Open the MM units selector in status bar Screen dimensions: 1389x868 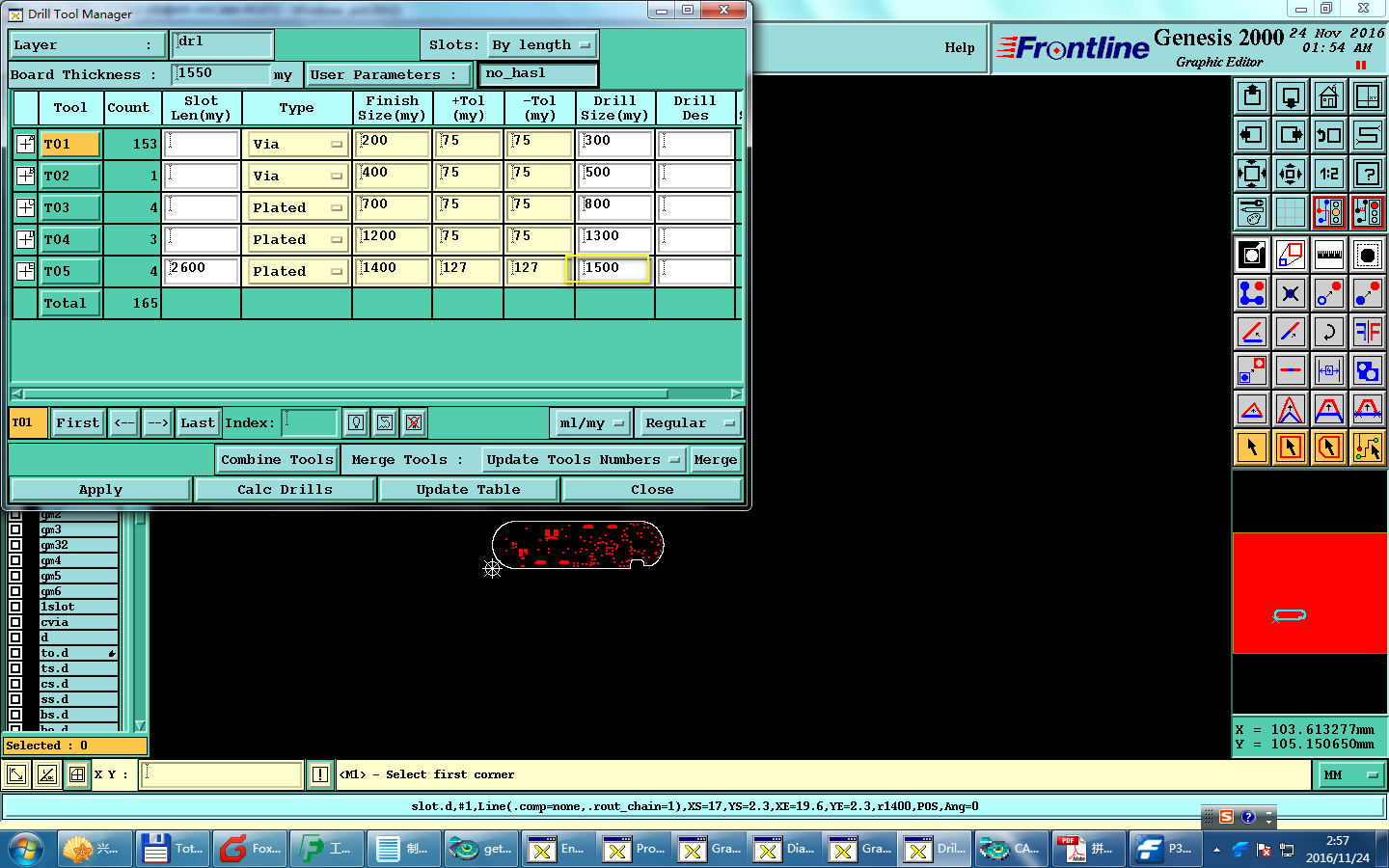click(1350, 774)
